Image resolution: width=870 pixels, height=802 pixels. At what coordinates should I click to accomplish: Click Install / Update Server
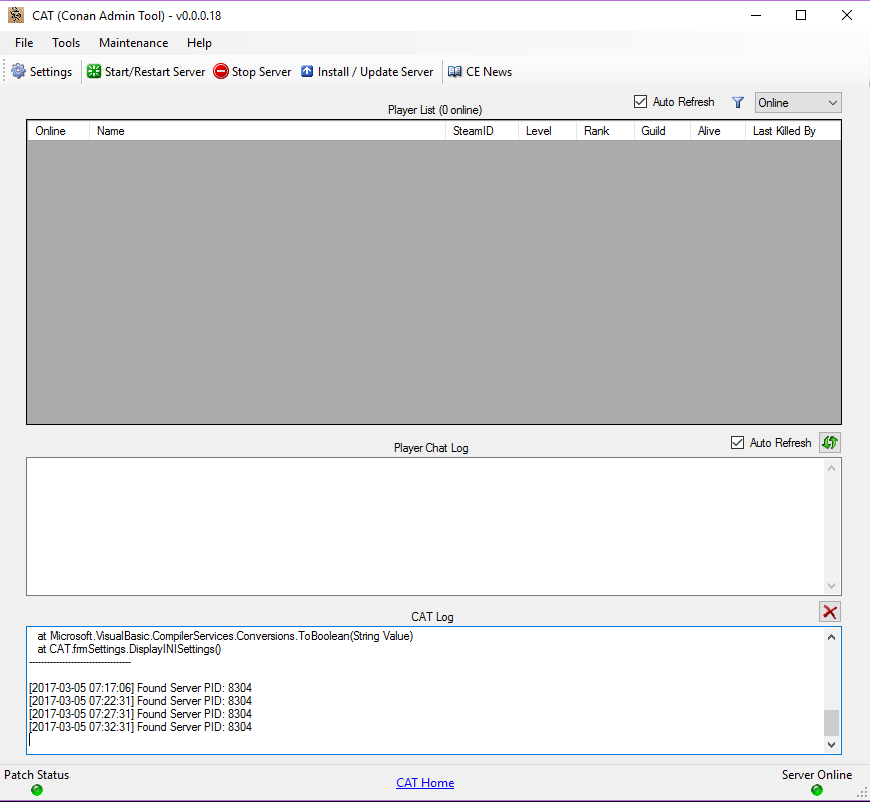coord(367,72)
